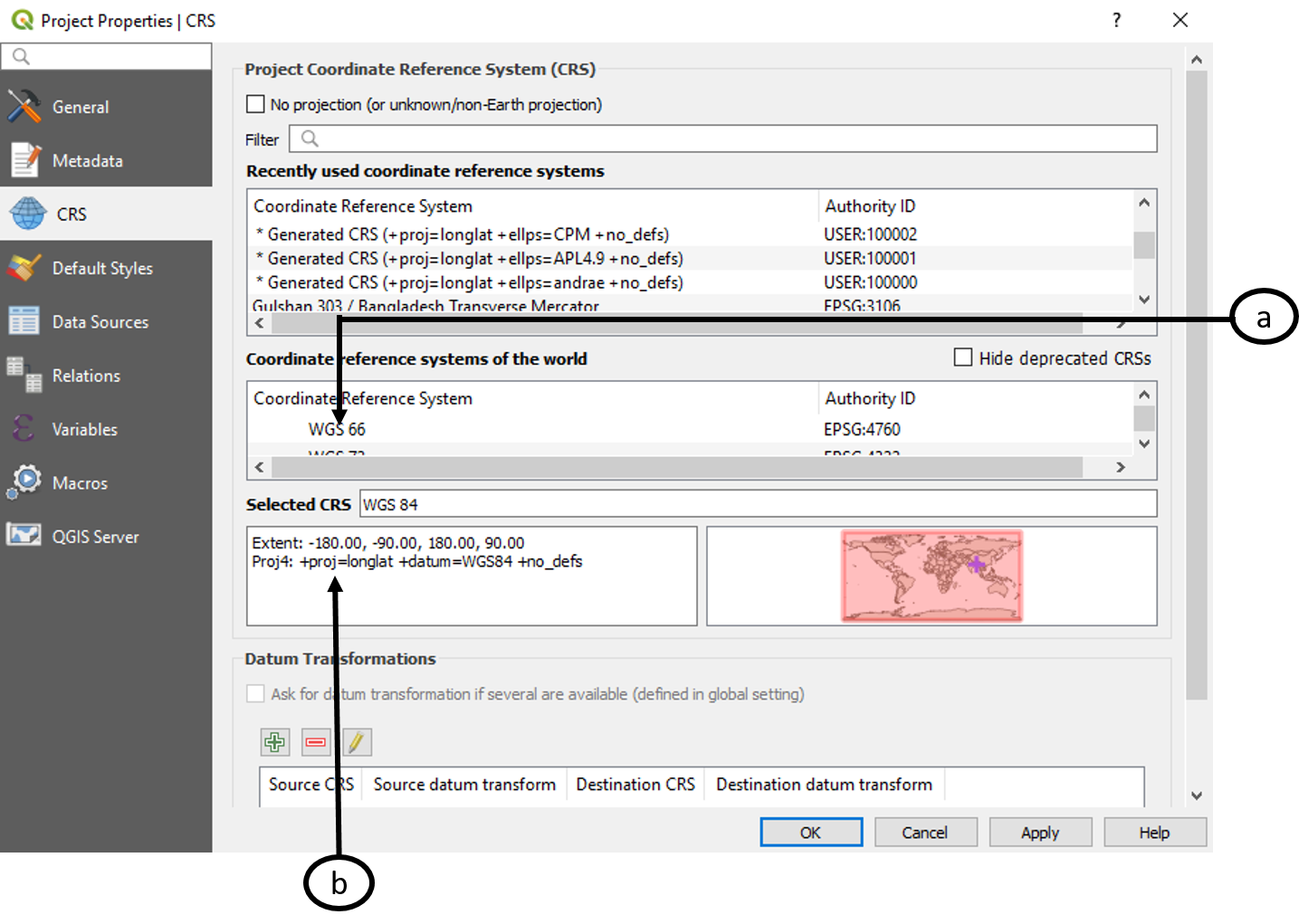Click the CRS extent world map preview

click(x=931, y=576)
